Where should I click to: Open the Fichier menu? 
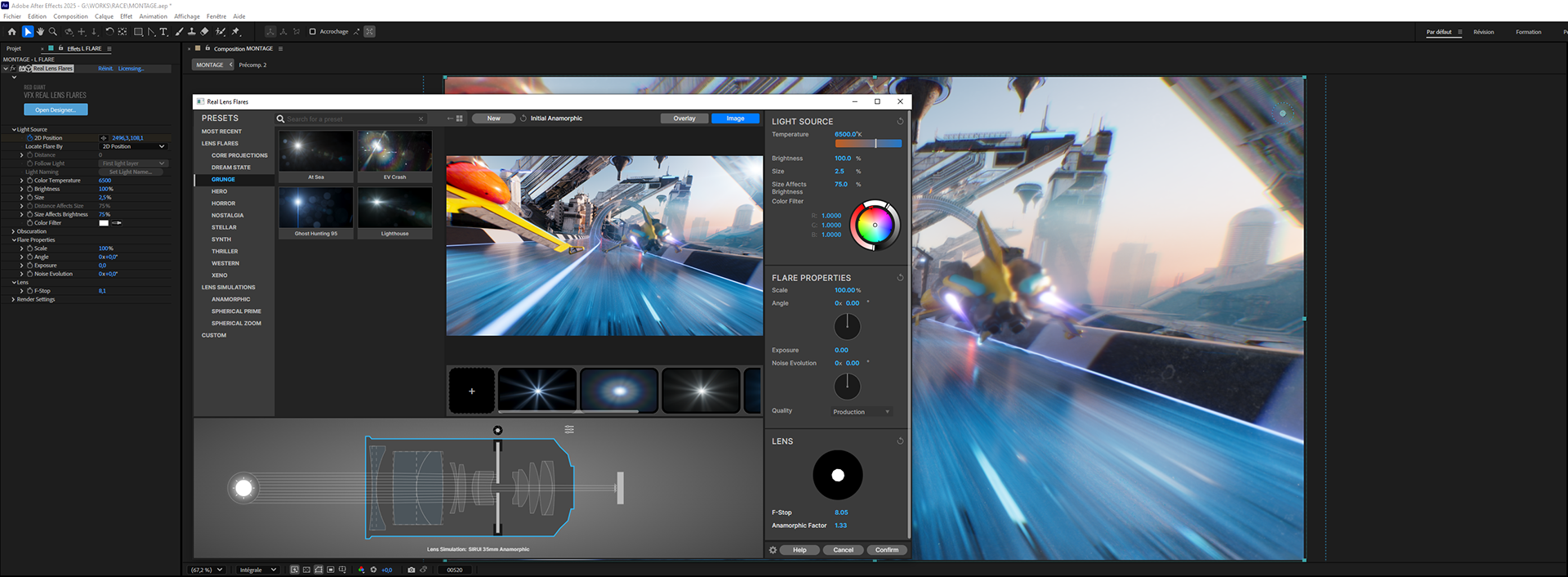click(12, 16)
